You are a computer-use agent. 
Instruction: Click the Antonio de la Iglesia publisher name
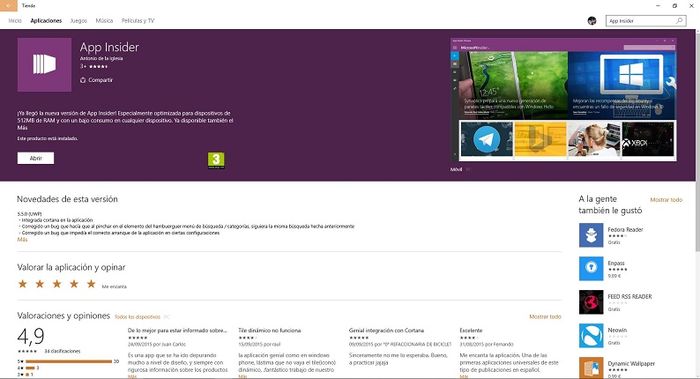tap(101, 58)
